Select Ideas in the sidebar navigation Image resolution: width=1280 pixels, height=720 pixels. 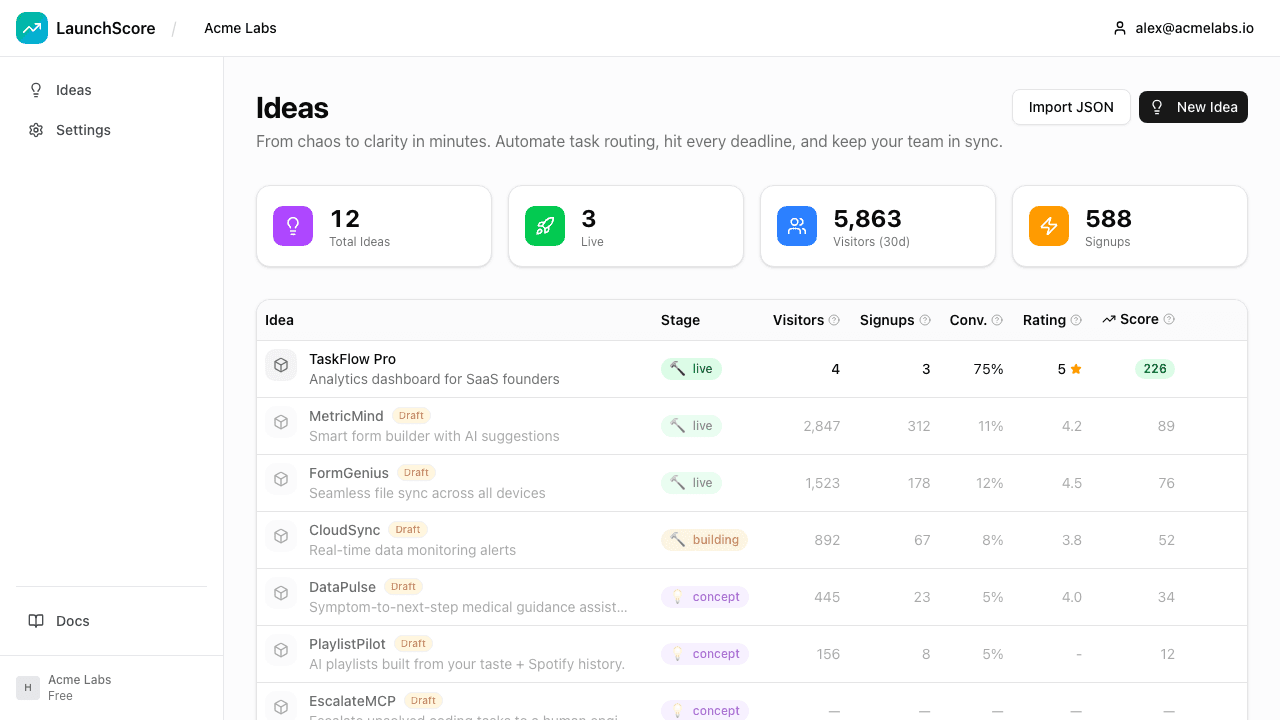[73, 90]
